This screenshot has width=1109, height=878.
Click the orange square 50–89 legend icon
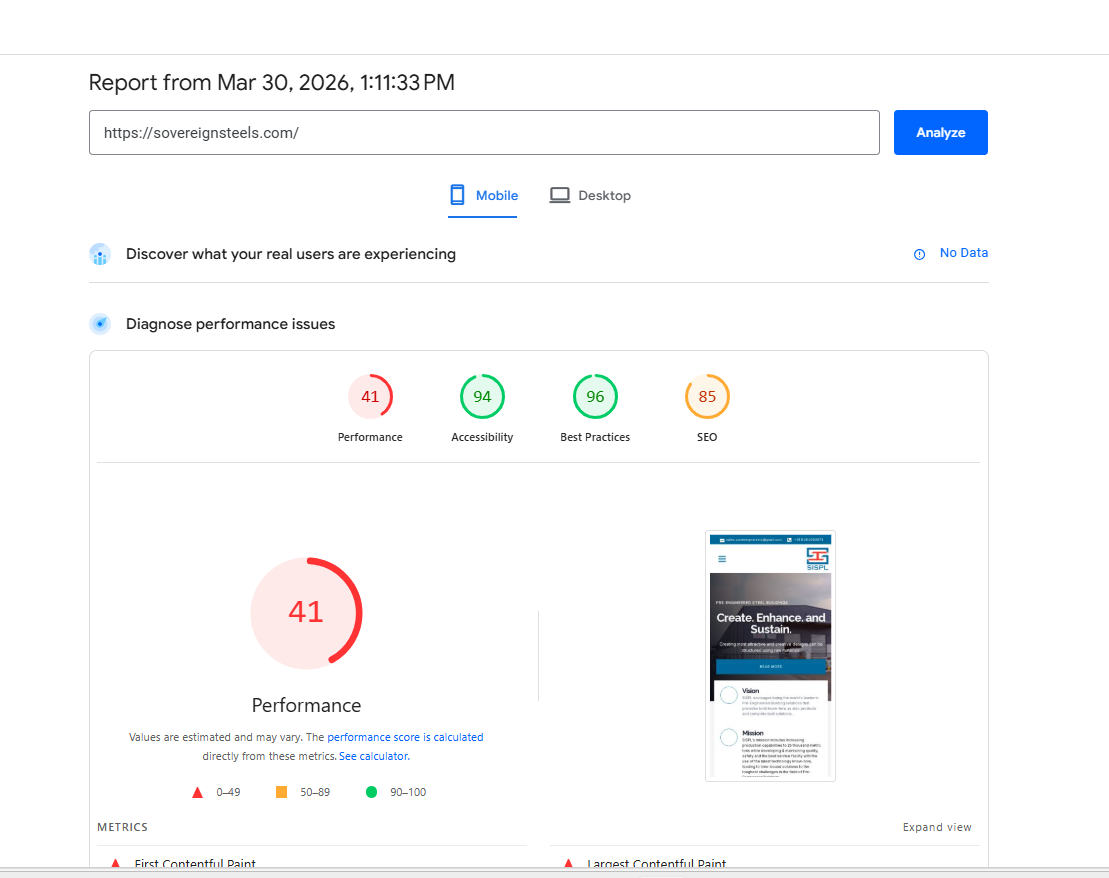(x=281, y=792)
